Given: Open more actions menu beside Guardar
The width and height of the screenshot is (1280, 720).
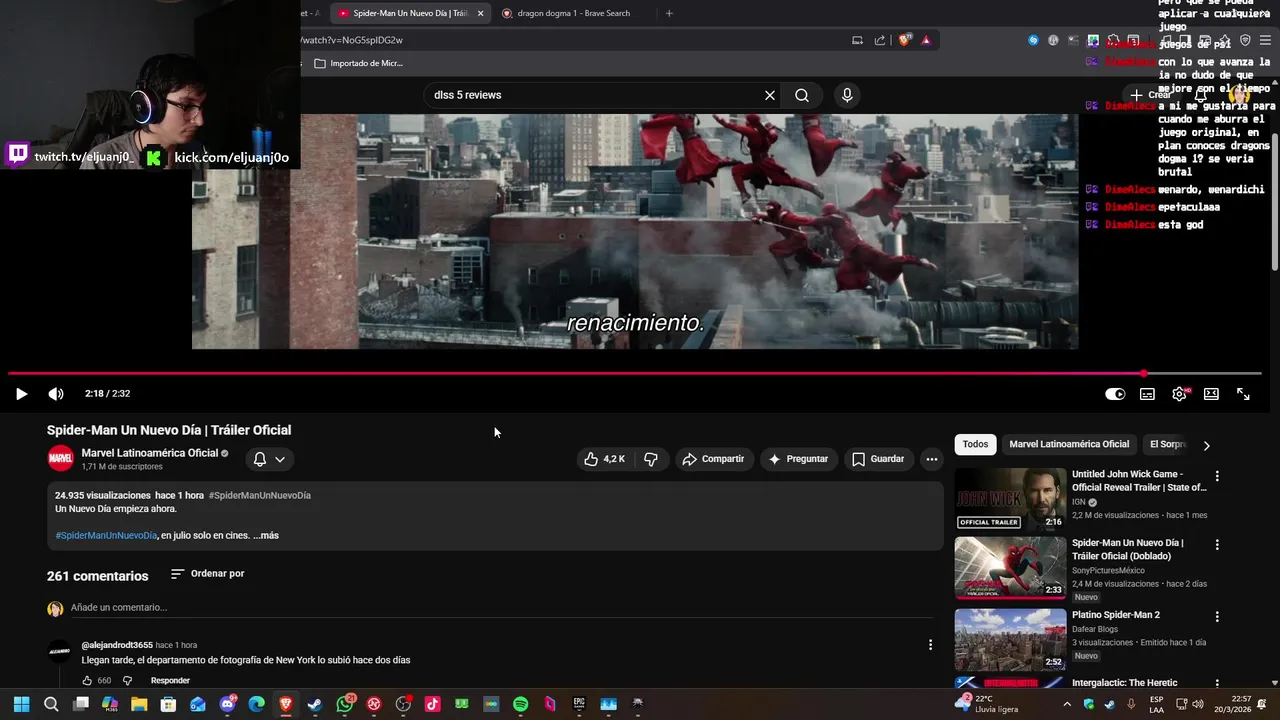Looking at the screenshot, I should click(x=931, y=459).
